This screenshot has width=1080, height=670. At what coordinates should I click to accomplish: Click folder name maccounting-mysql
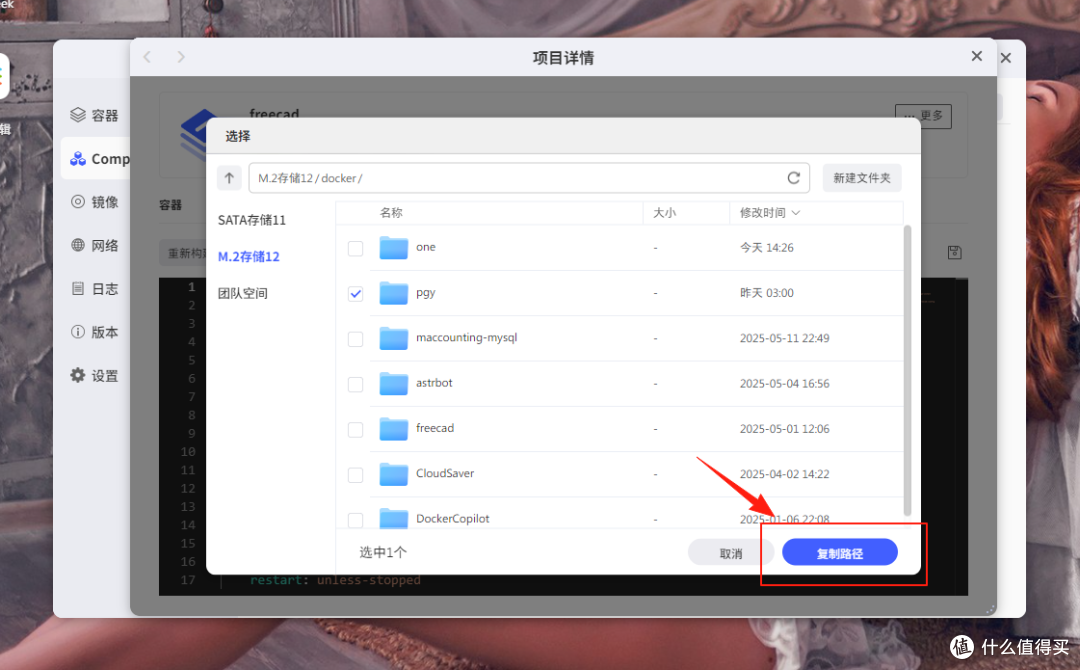(466, 337)
